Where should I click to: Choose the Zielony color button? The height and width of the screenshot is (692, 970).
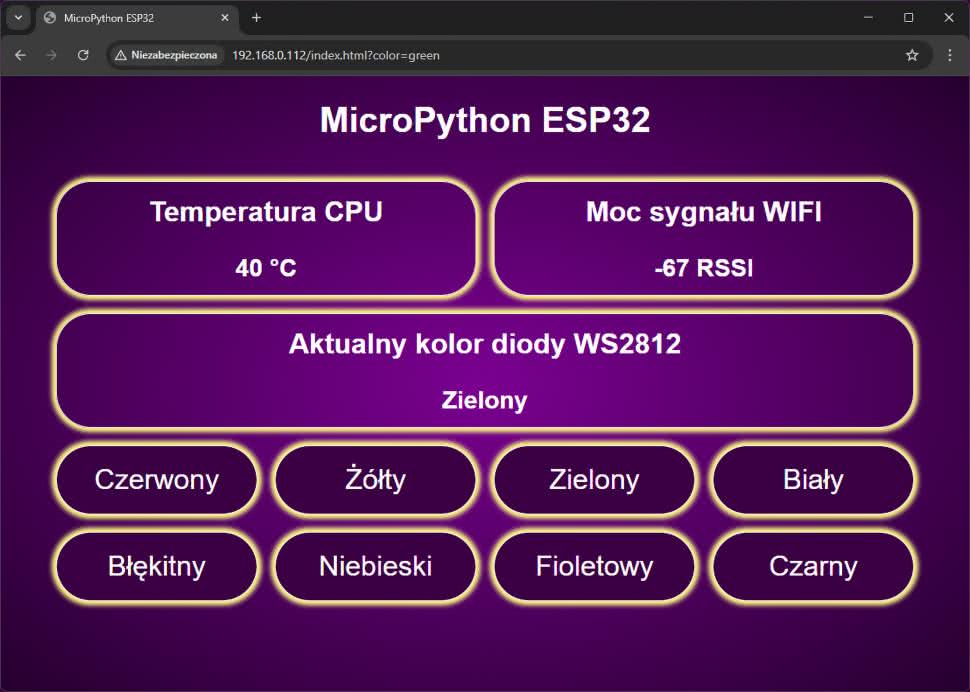tap(594, 480)
